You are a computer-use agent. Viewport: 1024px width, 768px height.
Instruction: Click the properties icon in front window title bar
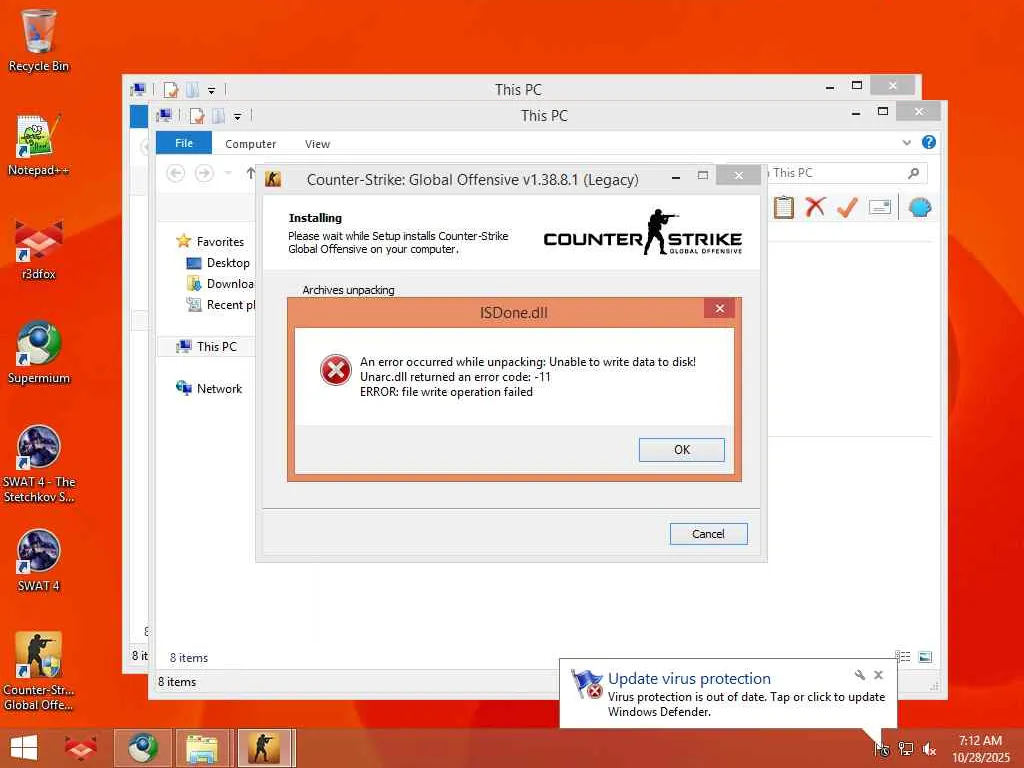click(197, 116)
